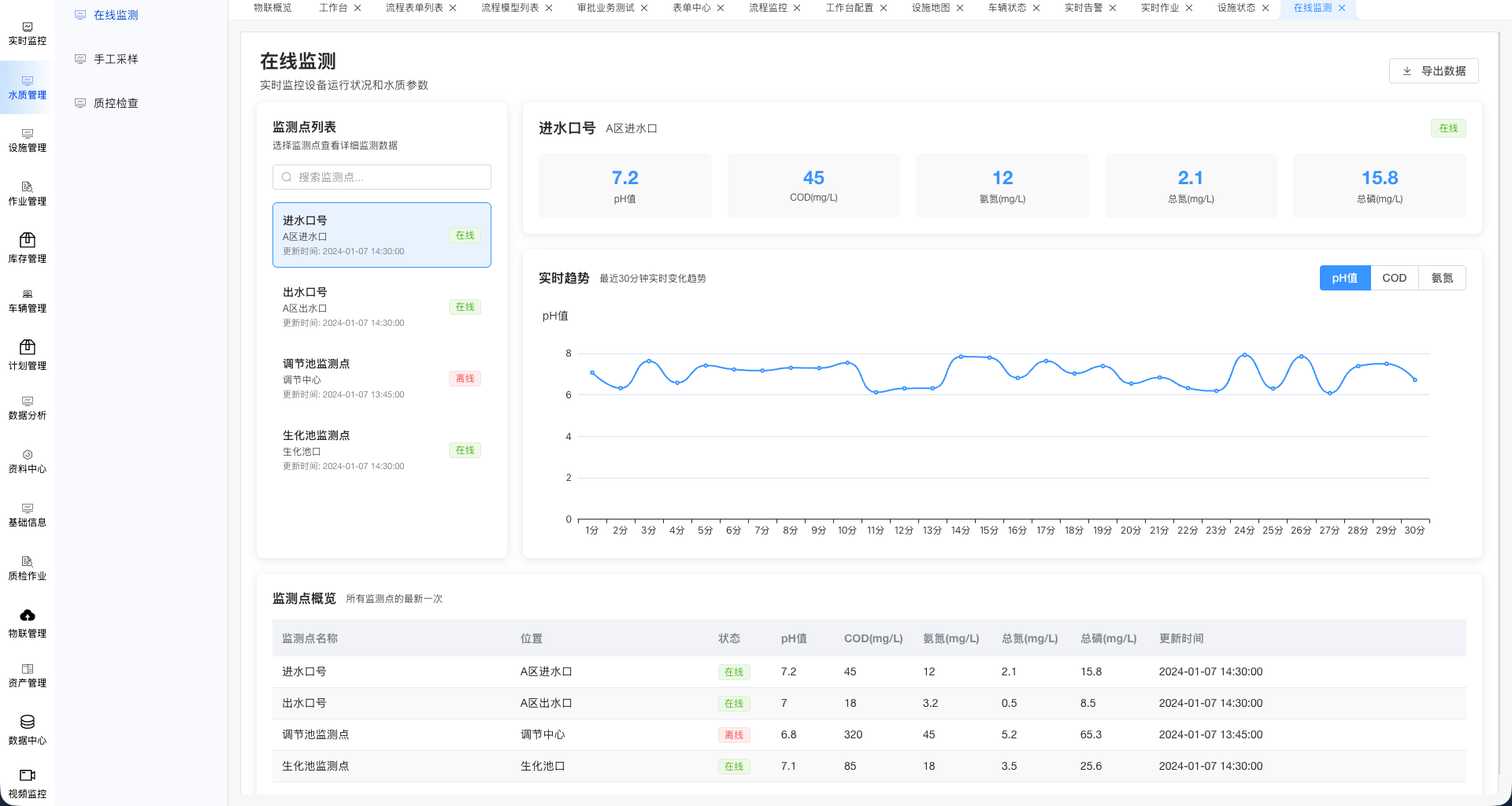Image resolution: width=1512 pixels, height=806 pixels.
Task: Open the 质控检查 submenu item
Action: pyautogui.click(x=116, y=103)
